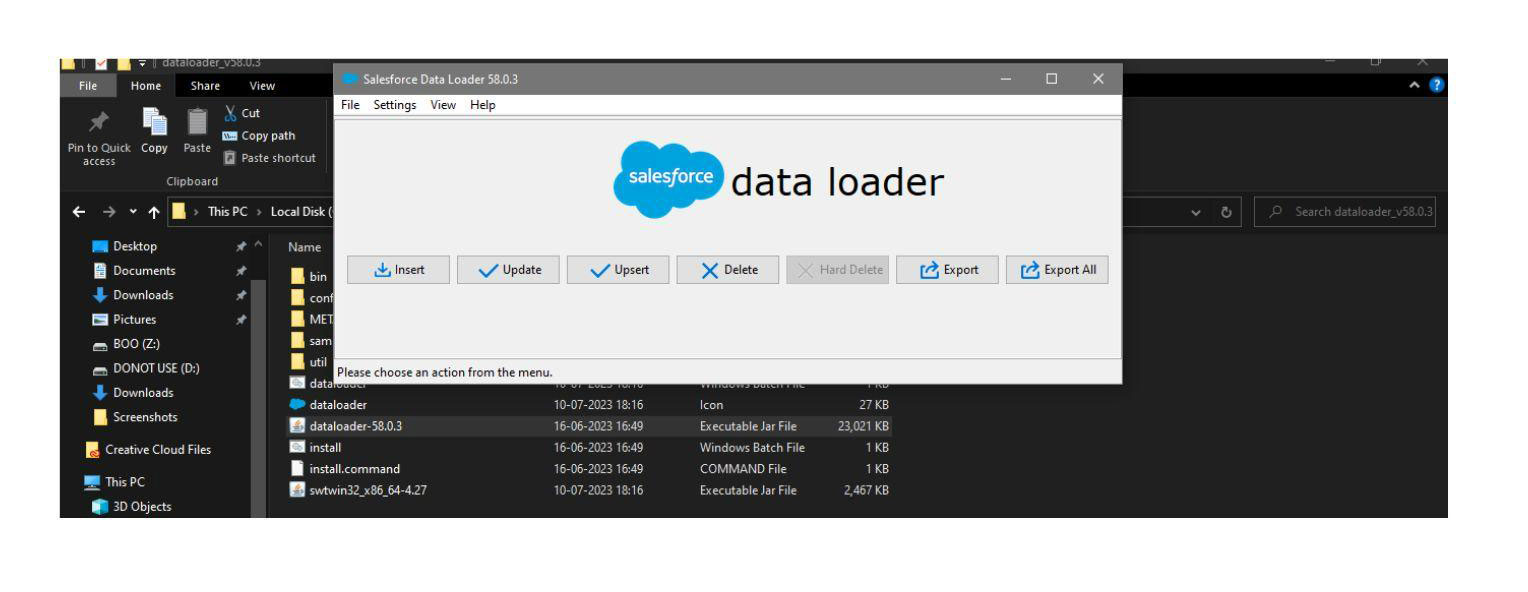
Task: Open Explorer help question mark icon
Action: (1437, 86)
